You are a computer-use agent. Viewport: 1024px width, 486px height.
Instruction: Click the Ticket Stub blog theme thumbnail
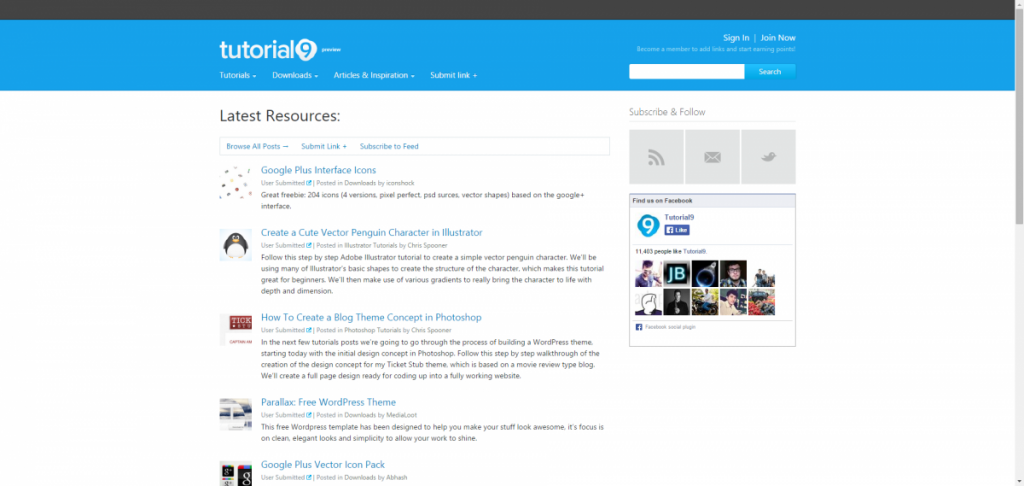point(235,329)
